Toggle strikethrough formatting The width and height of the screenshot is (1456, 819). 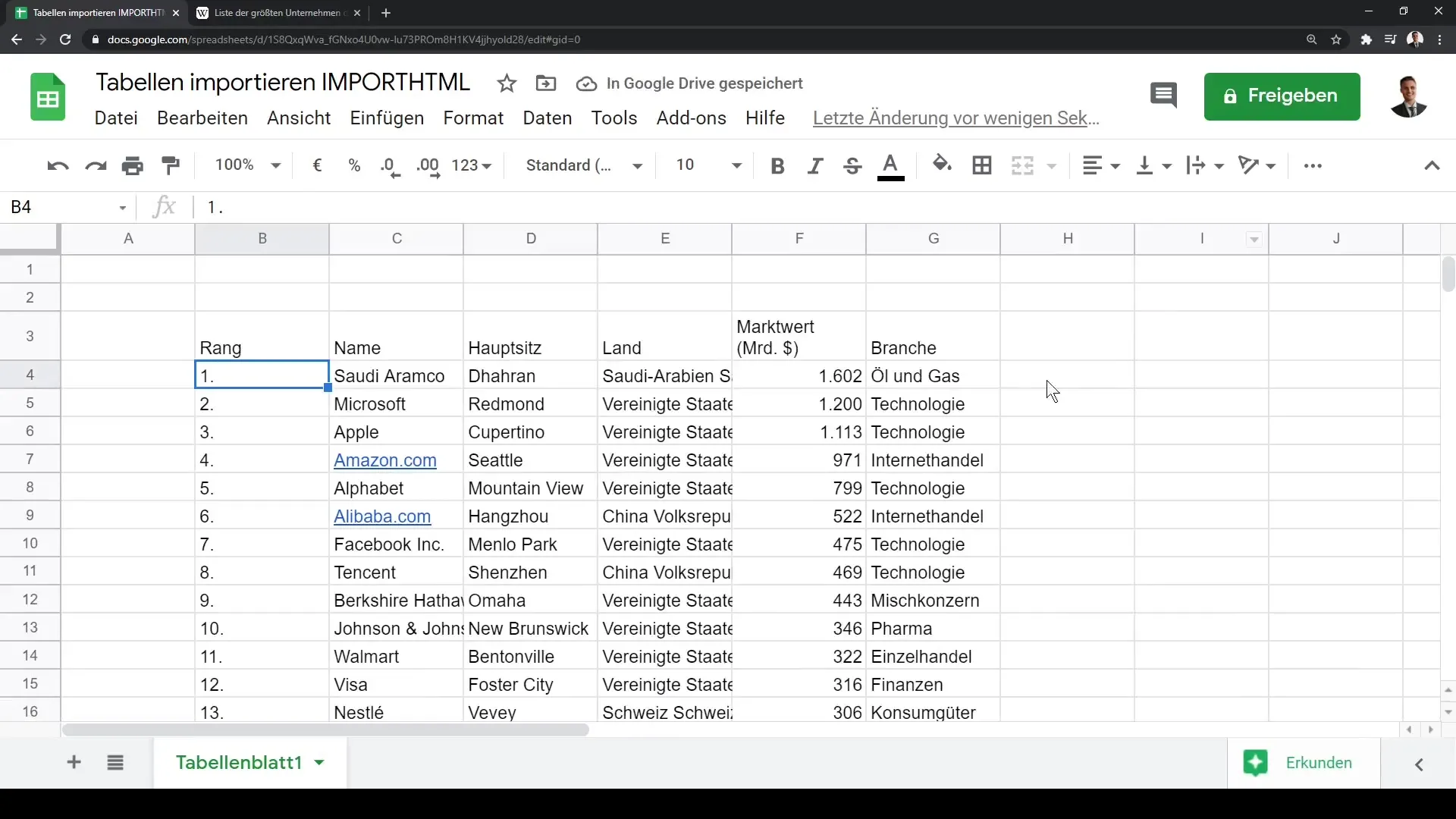(852, 166)
